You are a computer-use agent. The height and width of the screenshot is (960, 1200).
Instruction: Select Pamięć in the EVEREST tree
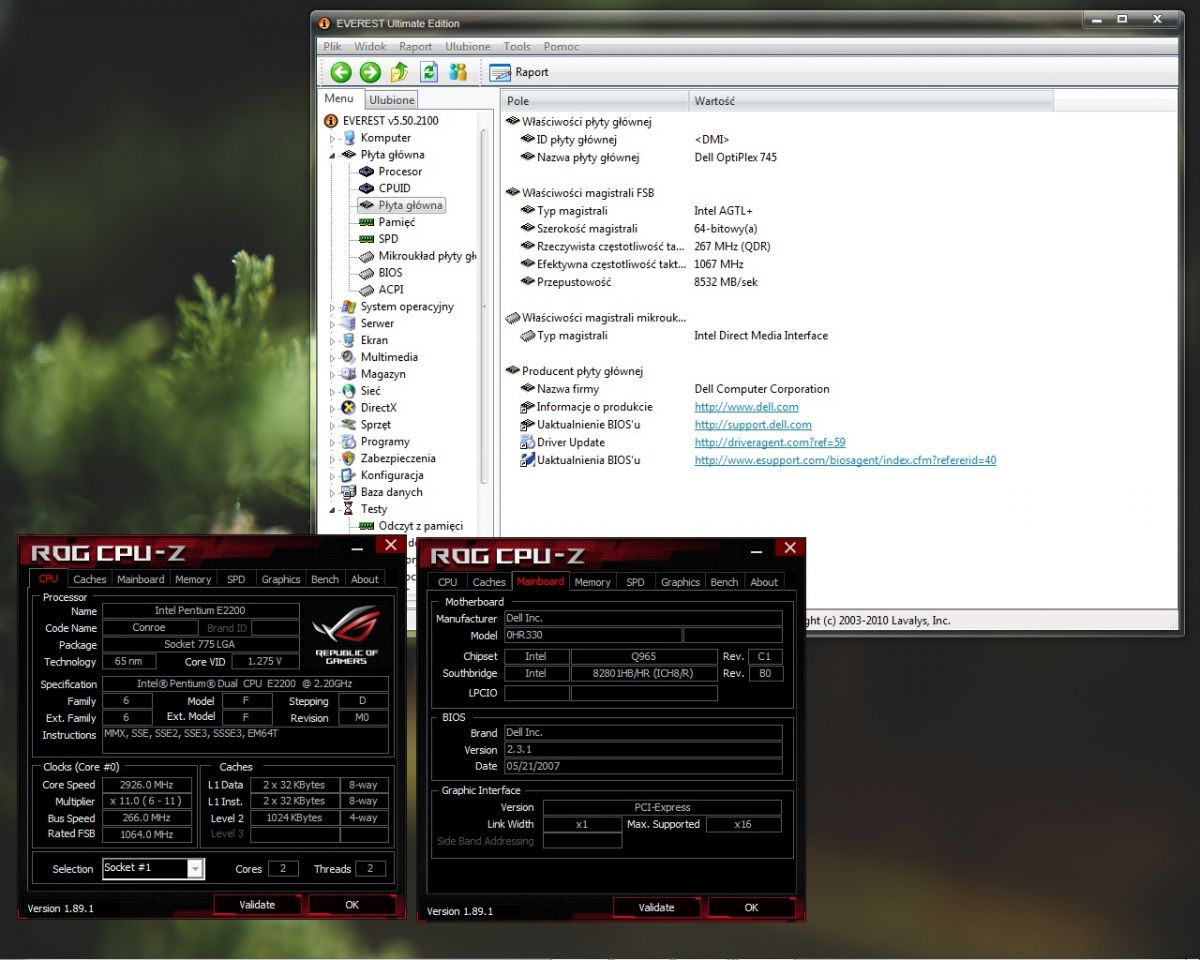[396, 222]
